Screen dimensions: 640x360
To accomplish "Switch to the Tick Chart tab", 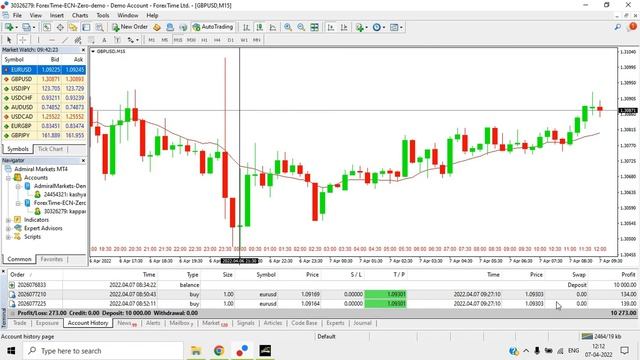I will pyautogui.click(x=50, y=149).
